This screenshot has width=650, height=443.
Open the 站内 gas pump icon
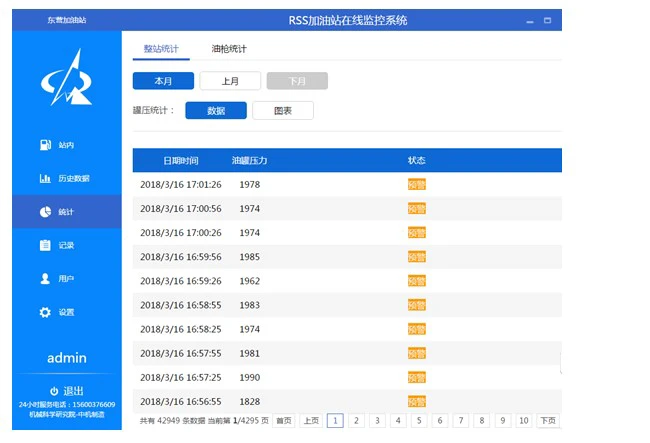click(x=45, y=145)
